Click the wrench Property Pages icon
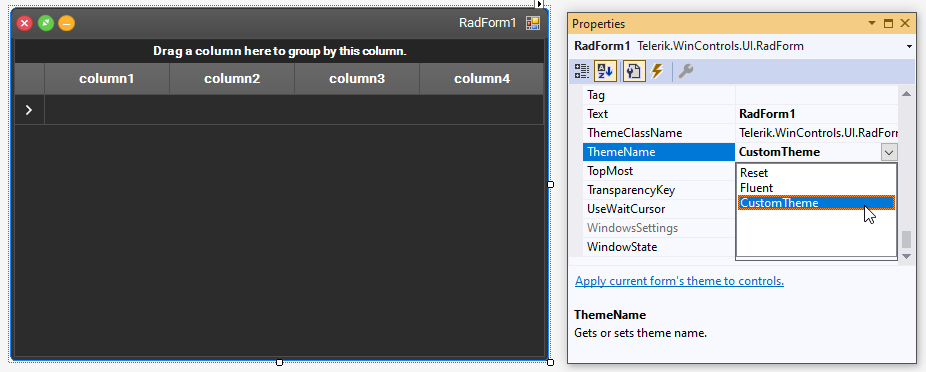The image size is (926, 372). point(685,72)
